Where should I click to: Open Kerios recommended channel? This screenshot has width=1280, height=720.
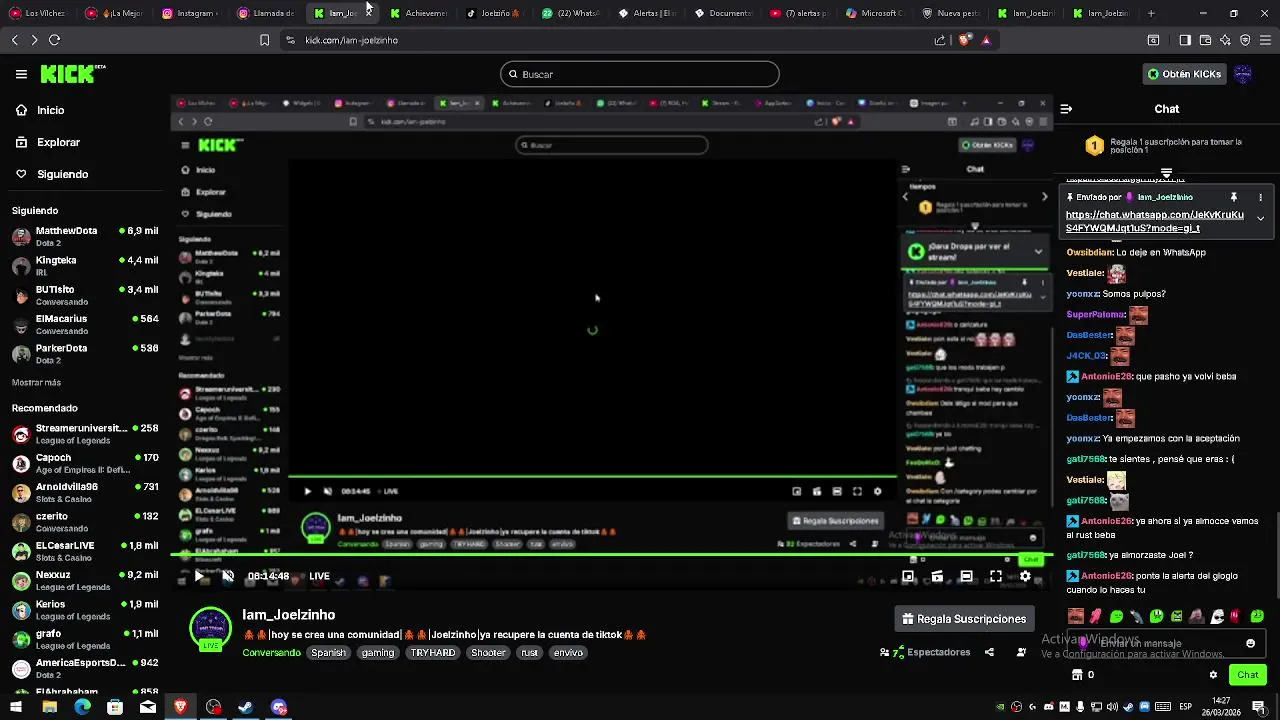(x=85, y=610)
